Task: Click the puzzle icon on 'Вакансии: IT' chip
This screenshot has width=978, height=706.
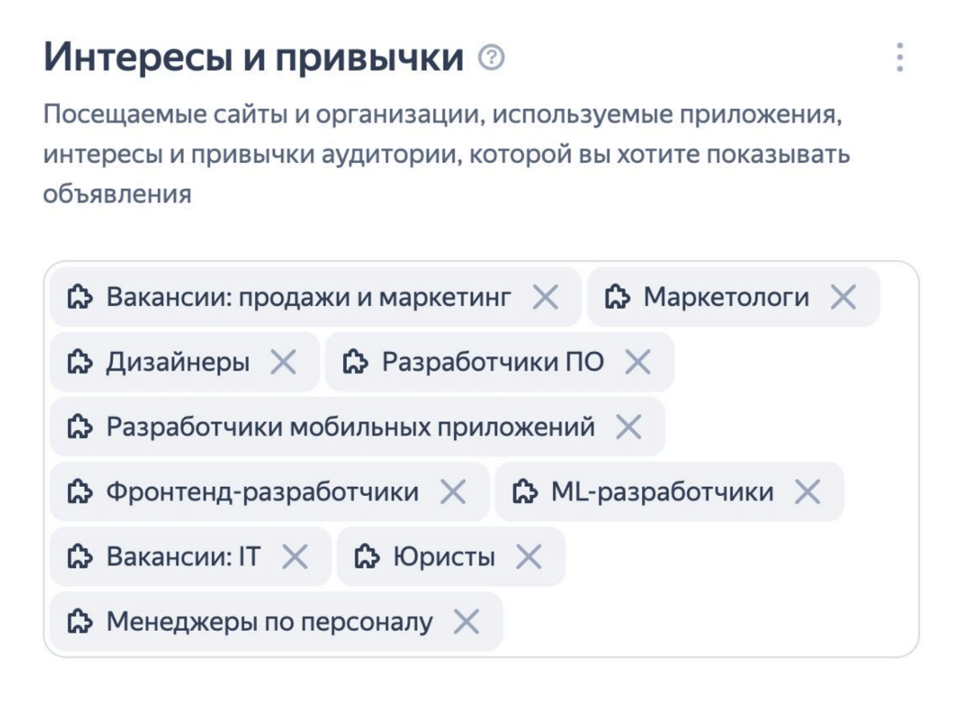Action: (x=79, y=557)
